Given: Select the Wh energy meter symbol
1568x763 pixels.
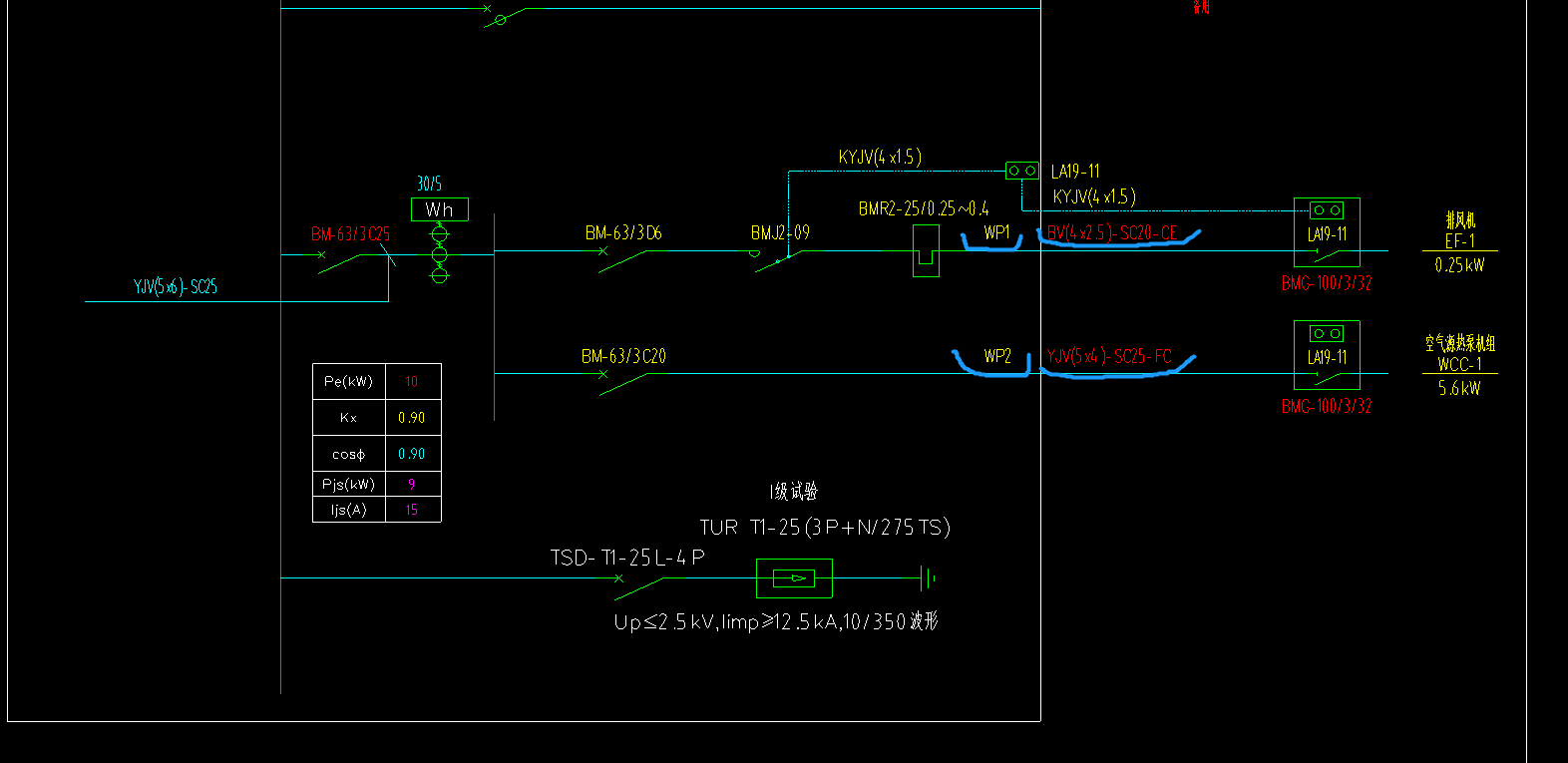Looking at the screenshot, I should (440, 209).
